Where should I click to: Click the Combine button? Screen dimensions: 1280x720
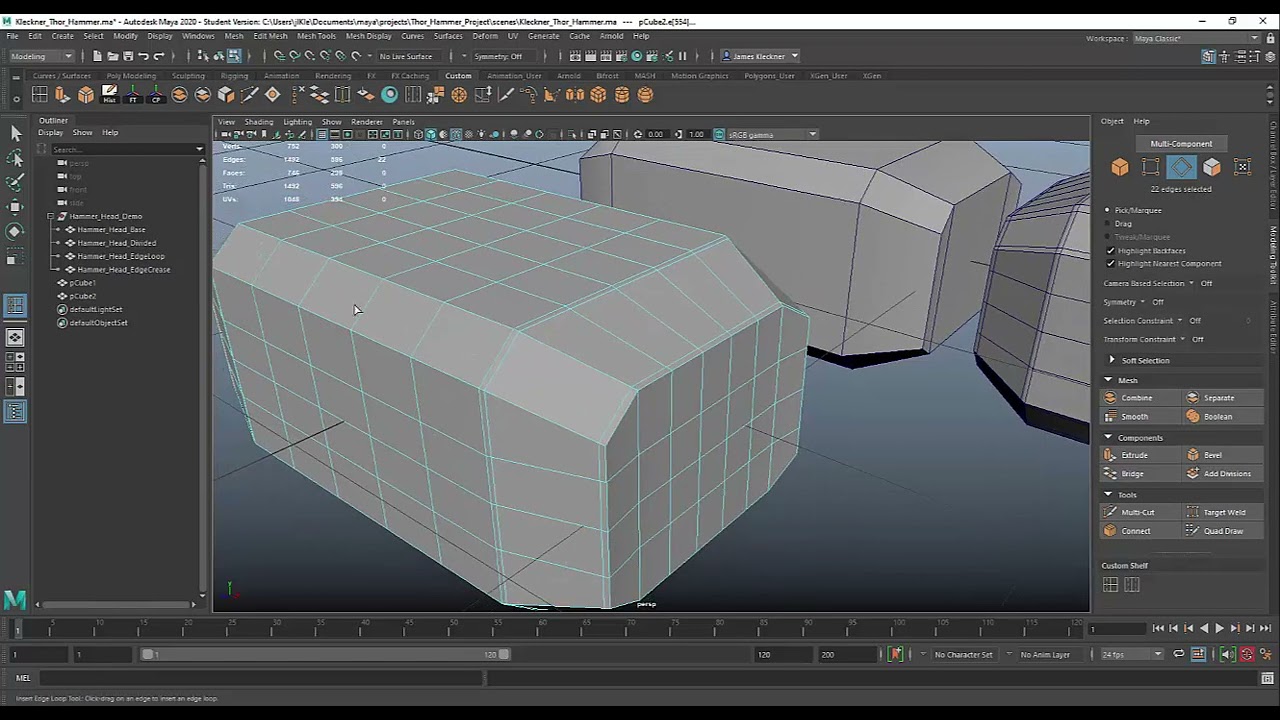pos(1138,398)
